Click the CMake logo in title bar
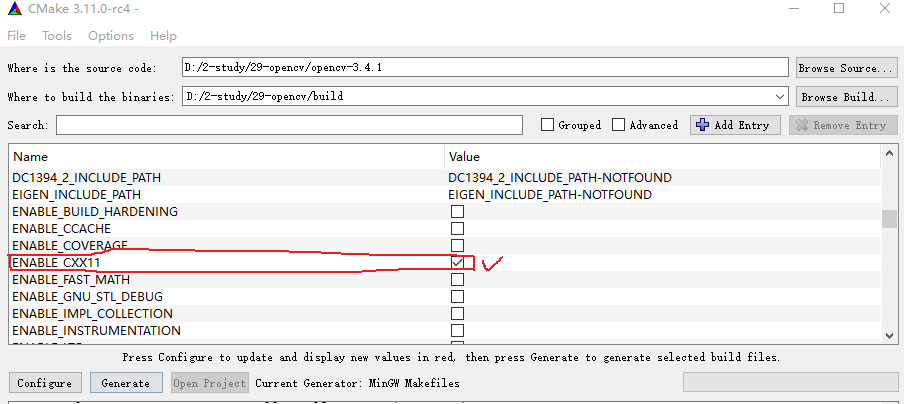Screen dimensions: 904x404 click(15, 8)
